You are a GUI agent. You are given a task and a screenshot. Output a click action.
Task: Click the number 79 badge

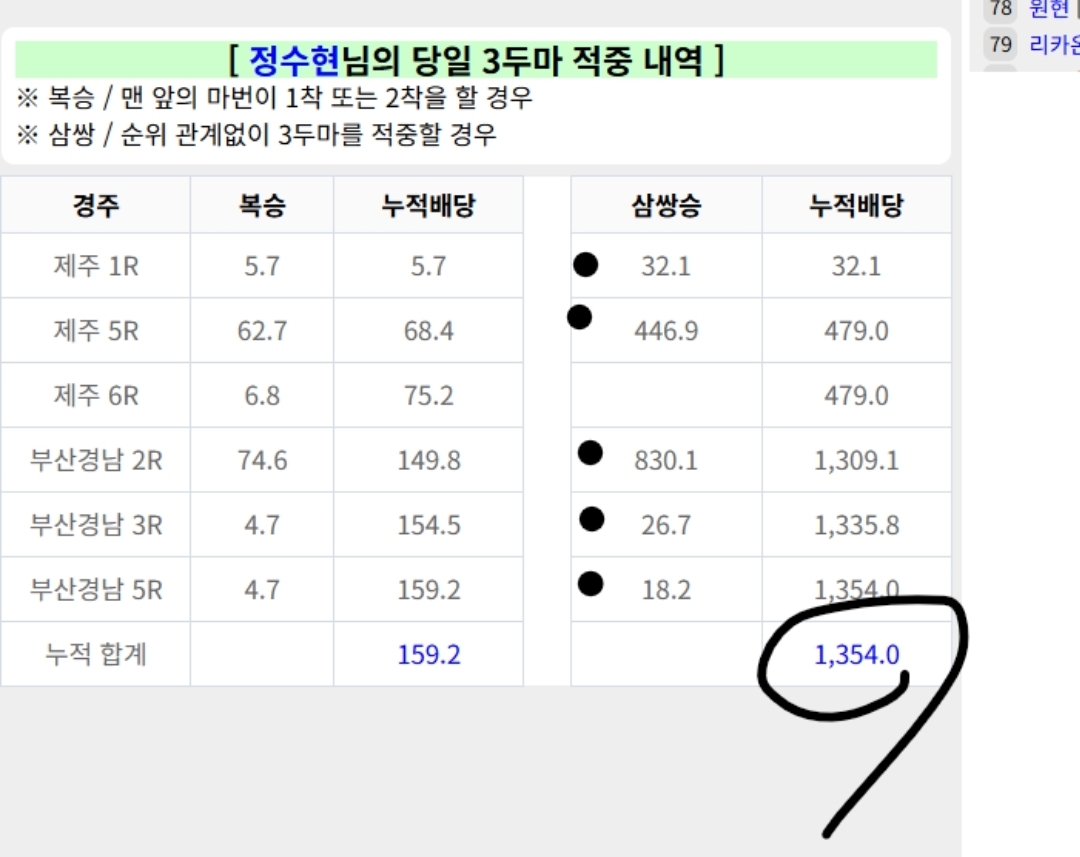pyautogui.click(x=1000, y=44)
